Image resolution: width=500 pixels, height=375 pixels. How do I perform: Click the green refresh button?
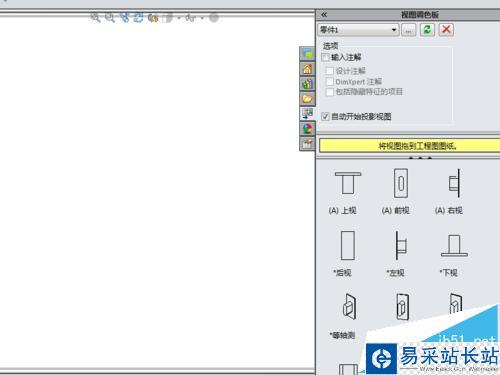[427, 30]
